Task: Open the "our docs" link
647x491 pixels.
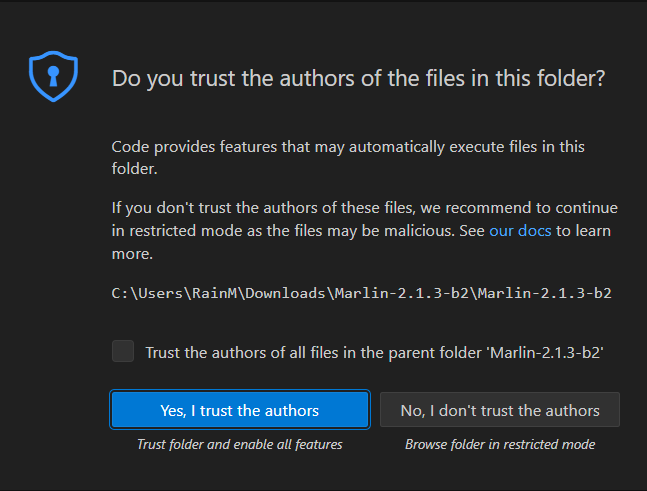Action: (520, 231)
